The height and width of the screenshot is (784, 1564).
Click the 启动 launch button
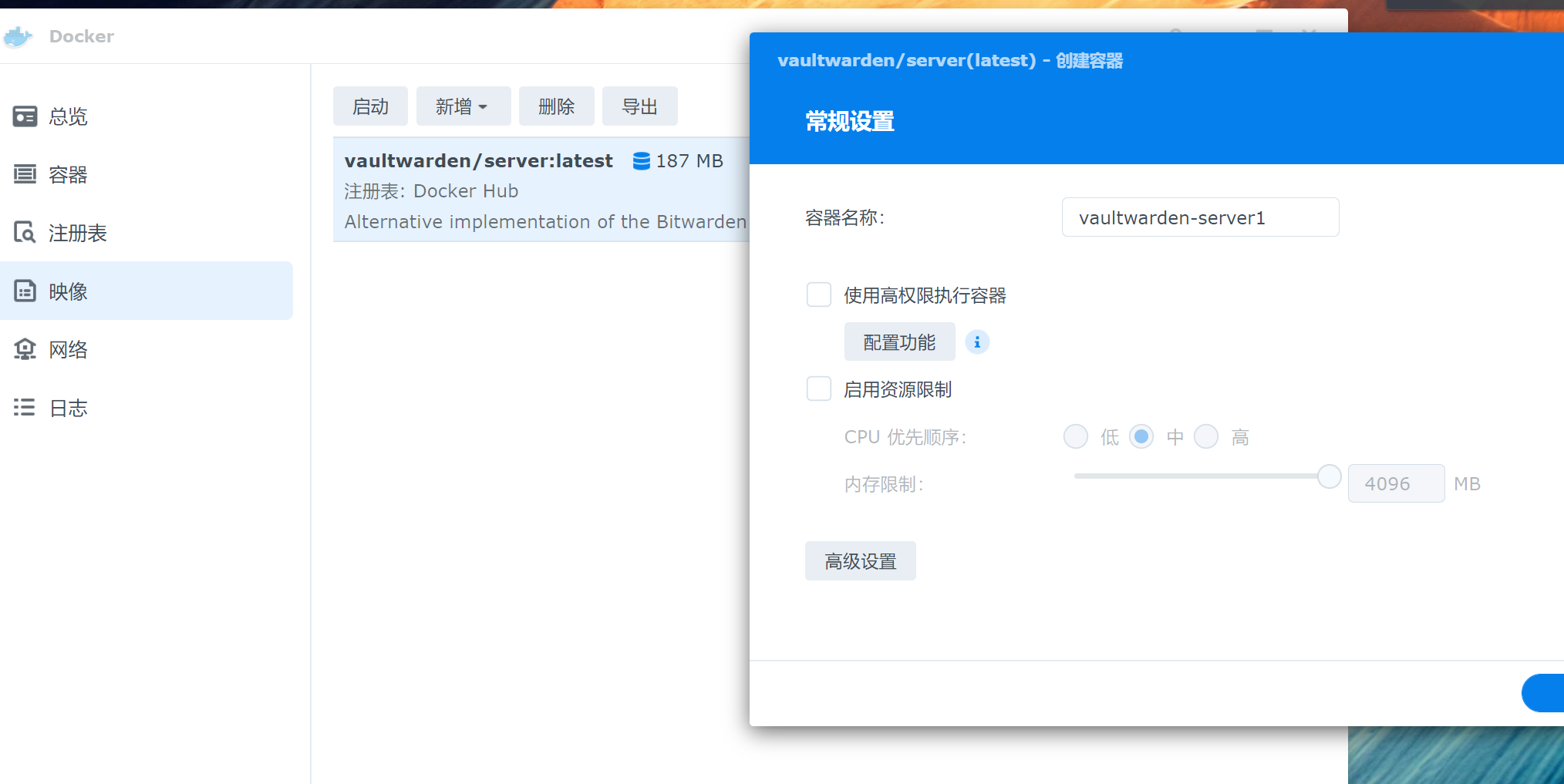click(370, 106)
